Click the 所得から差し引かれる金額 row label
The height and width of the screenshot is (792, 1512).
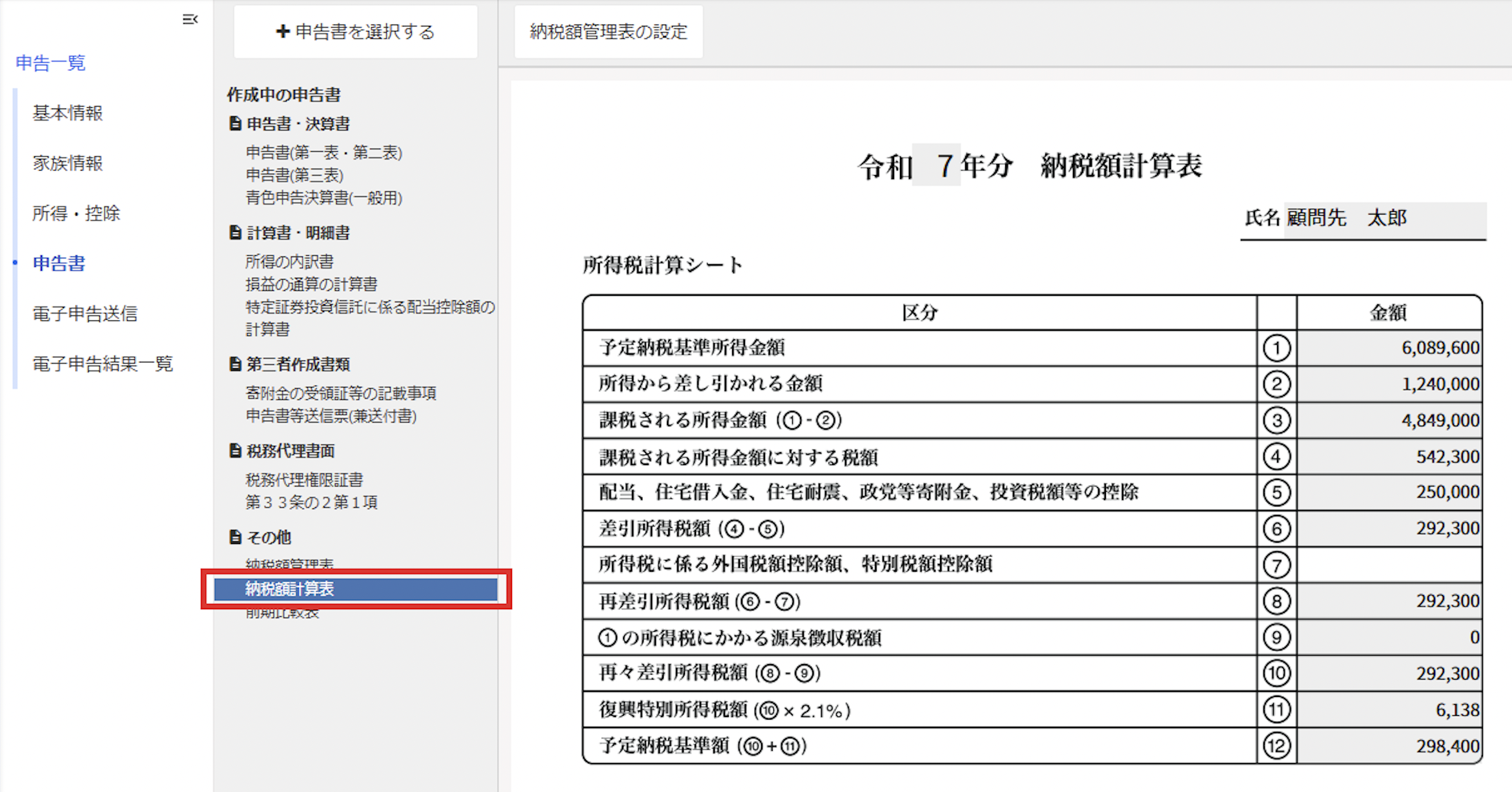tap(711, 384)
